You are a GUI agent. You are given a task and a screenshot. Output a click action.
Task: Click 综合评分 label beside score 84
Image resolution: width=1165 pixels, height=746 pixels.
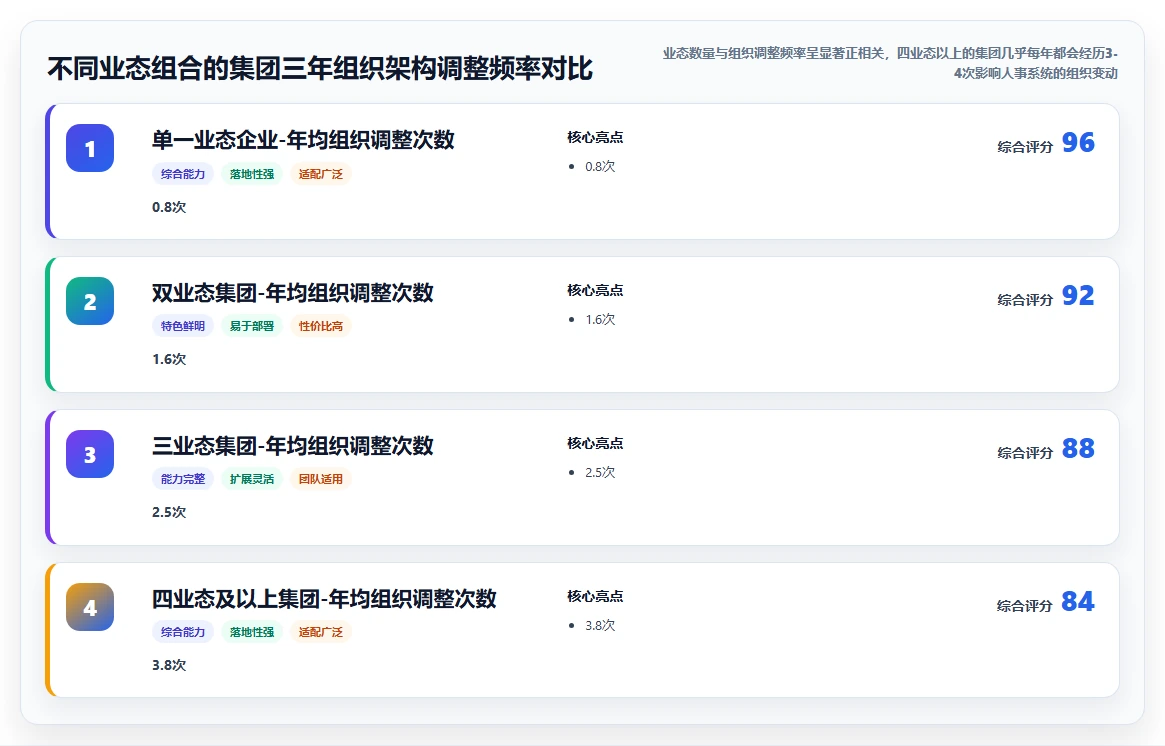(1025, 606)
